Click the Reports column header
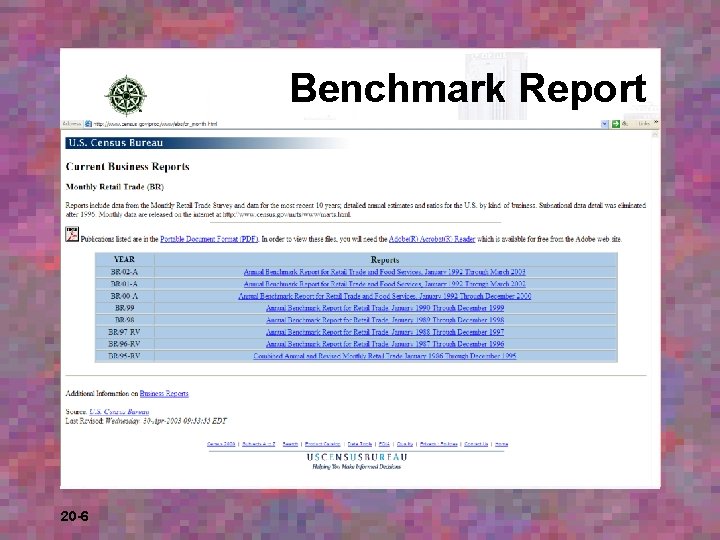Screen dimensions: 720x540 [385, 260]
